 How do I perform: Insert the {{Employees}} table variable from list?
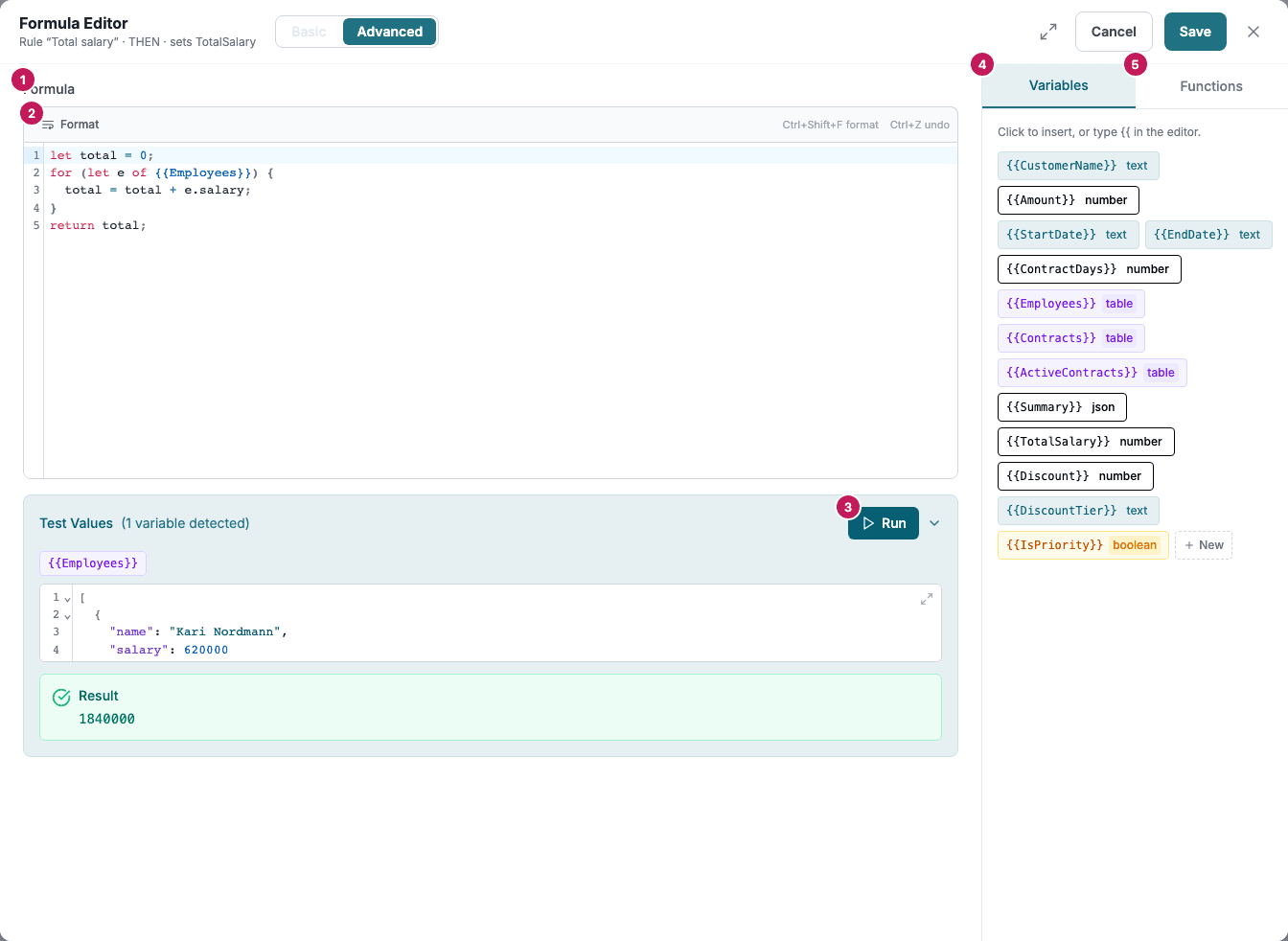[1071, 304]
